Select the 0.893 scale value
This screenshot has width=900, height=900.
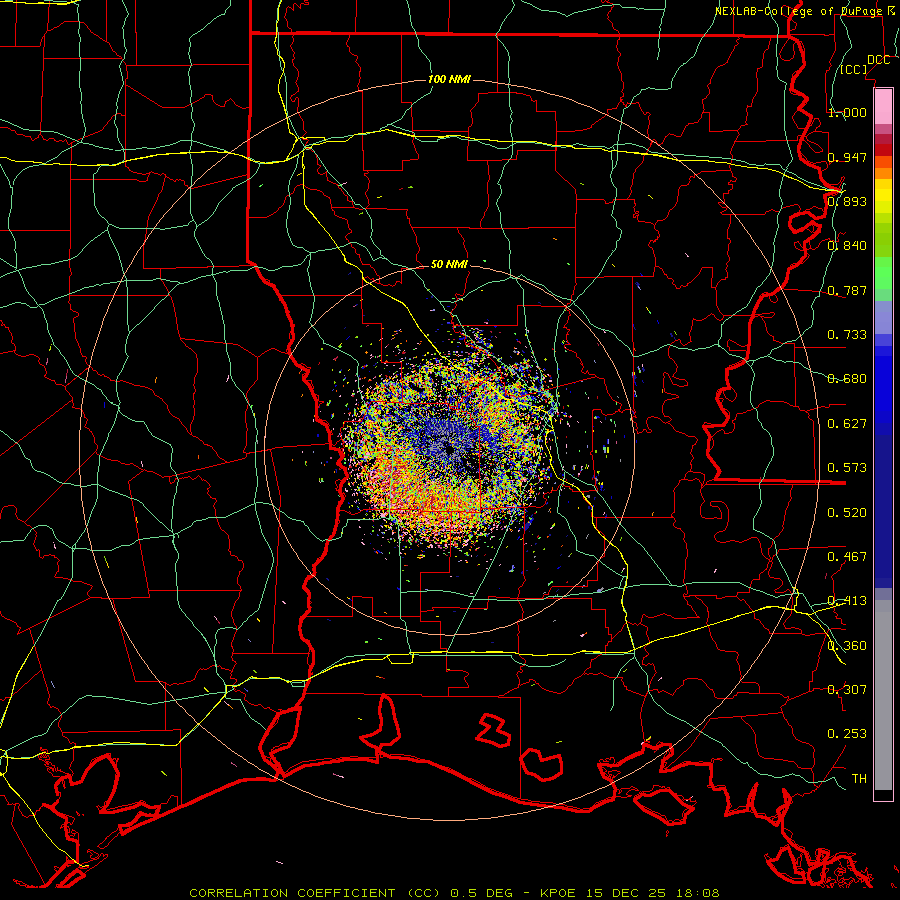(847, 201)
